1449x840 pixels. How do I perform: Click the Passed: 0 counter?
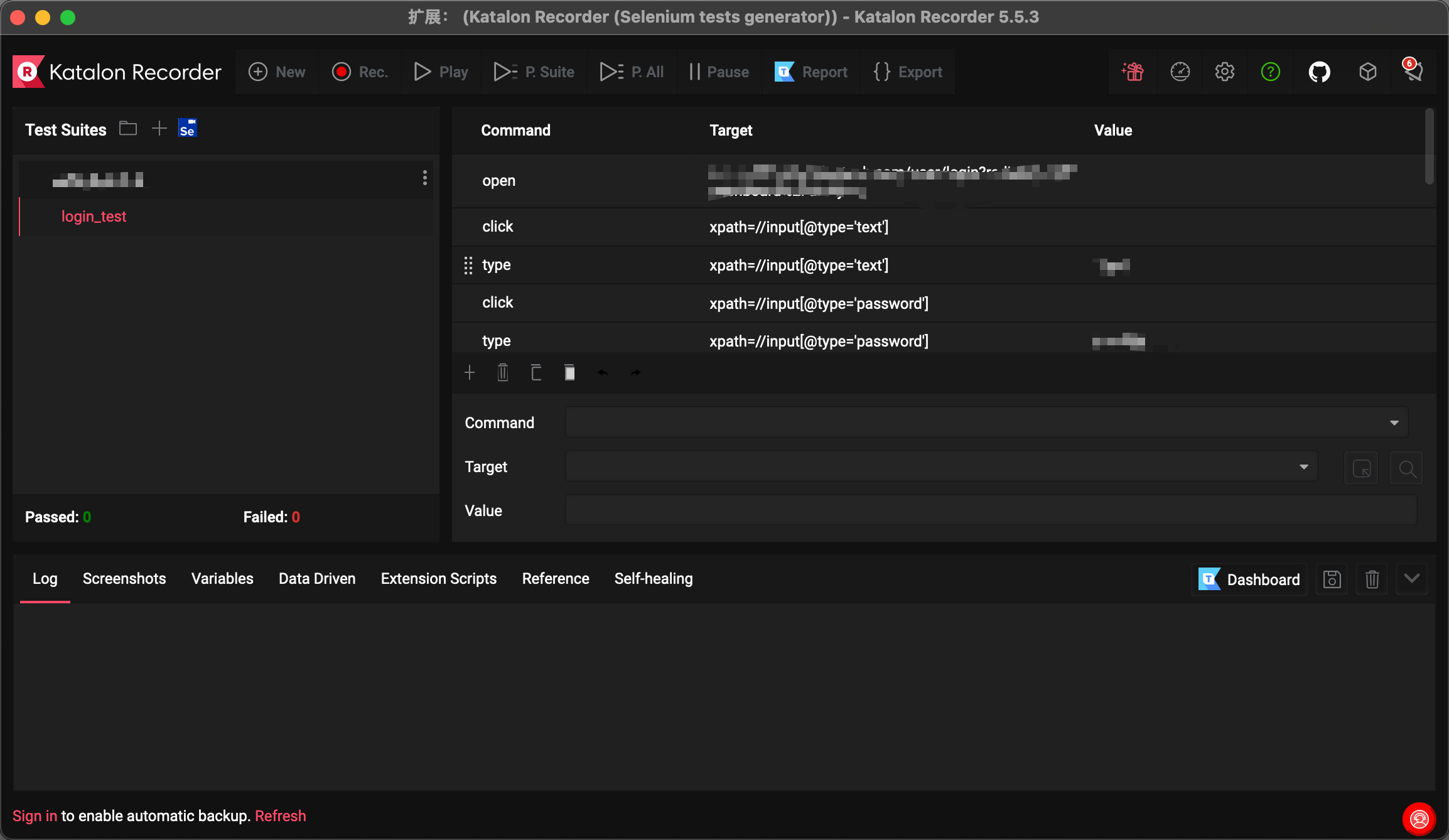coord(58,517)
